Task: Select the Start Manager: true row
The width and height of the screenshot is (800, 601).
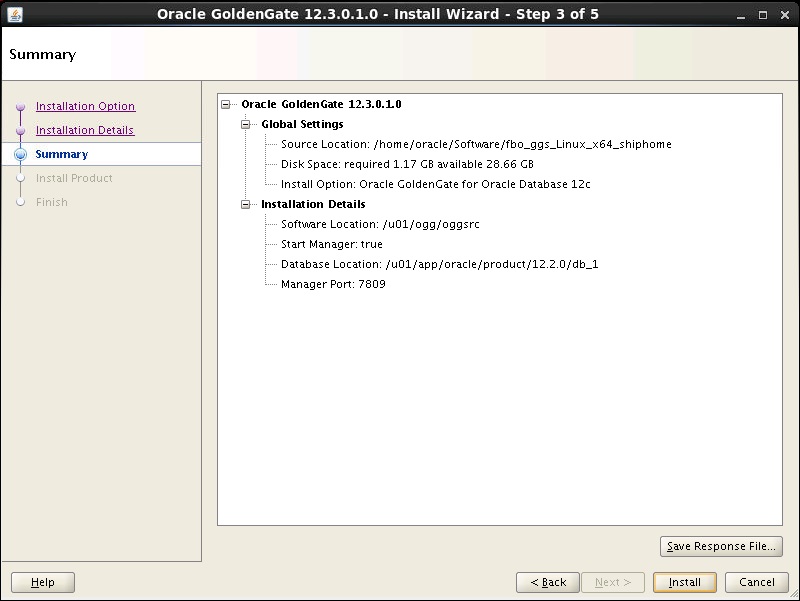Action: pyautogui.click(x=332, y=244)
